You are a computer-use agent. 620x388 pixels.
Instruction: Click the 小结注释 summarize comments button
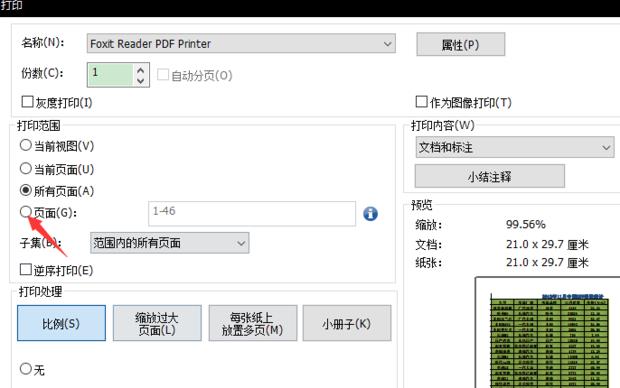490,176
